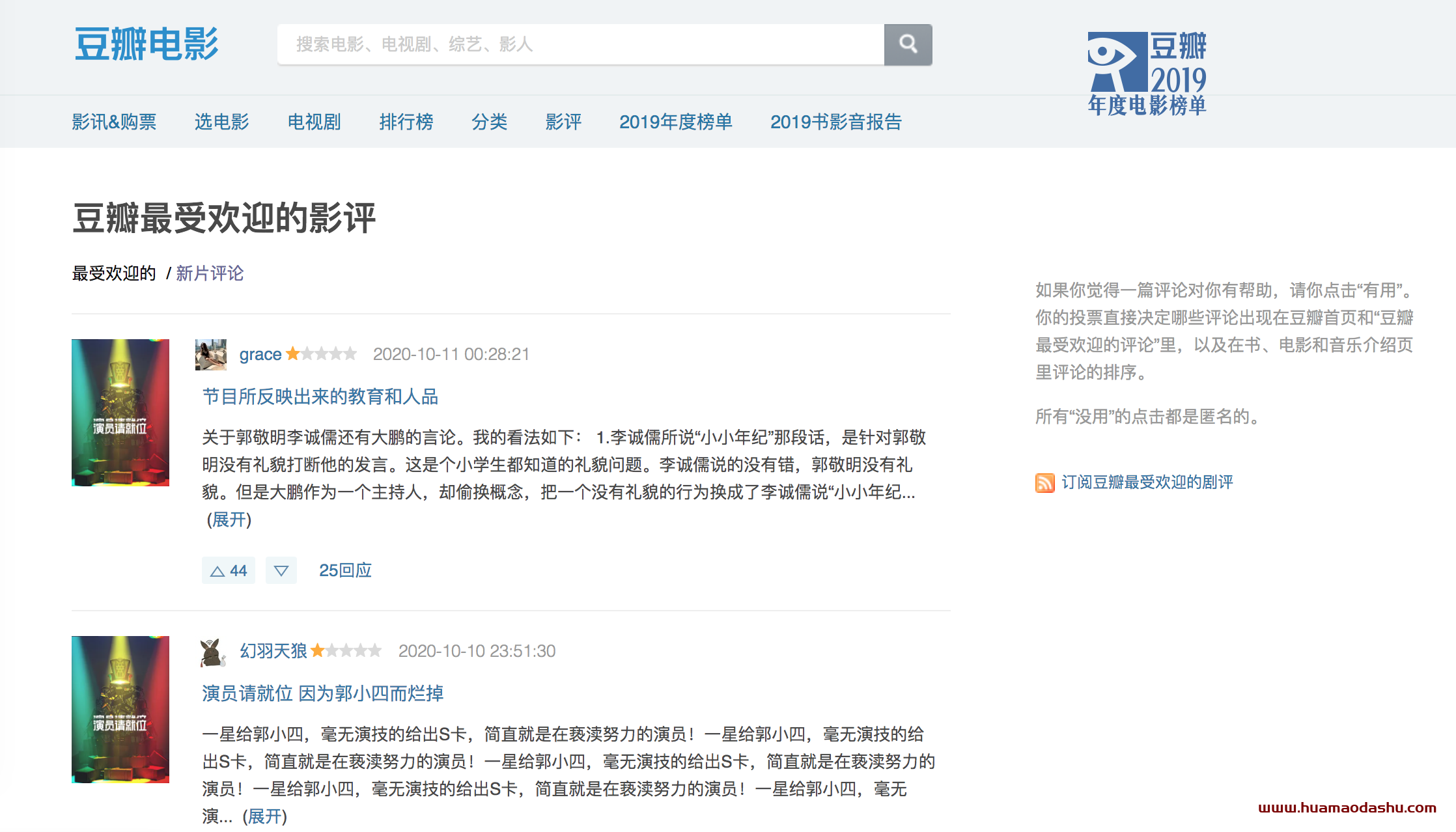Open 幻羽天狼's user avatar
The height and width of the screenshot is (832, 1456).
[212, 652]
